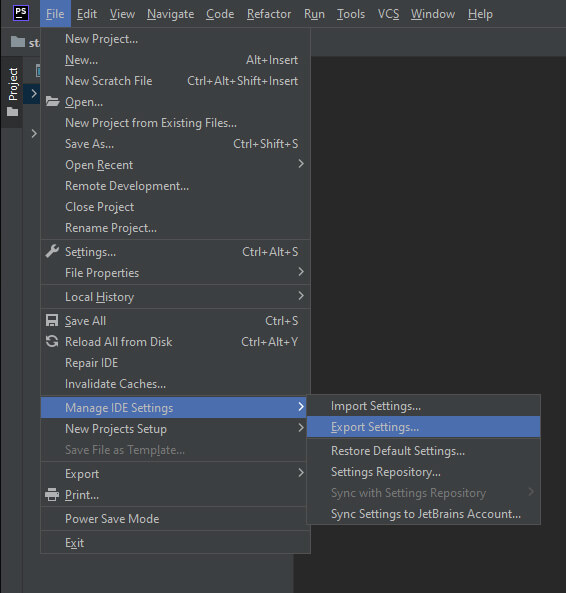Screen dimensions: 566x593
Task: Expand Sync with Settings Repository arrow
Action: pyautogui.click(x=531, y=492)
